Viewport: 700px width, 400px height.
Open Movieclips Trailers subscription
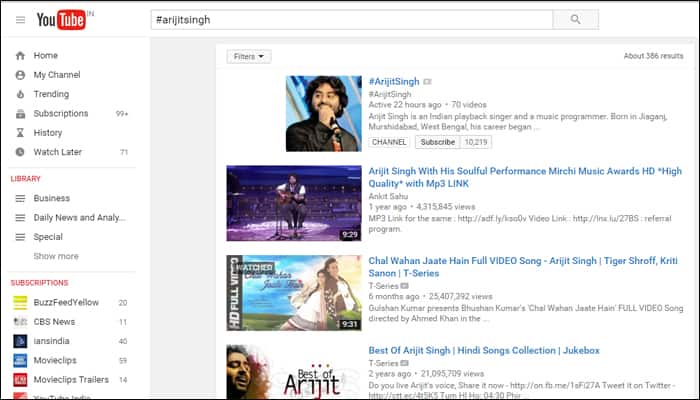(71, 379)
